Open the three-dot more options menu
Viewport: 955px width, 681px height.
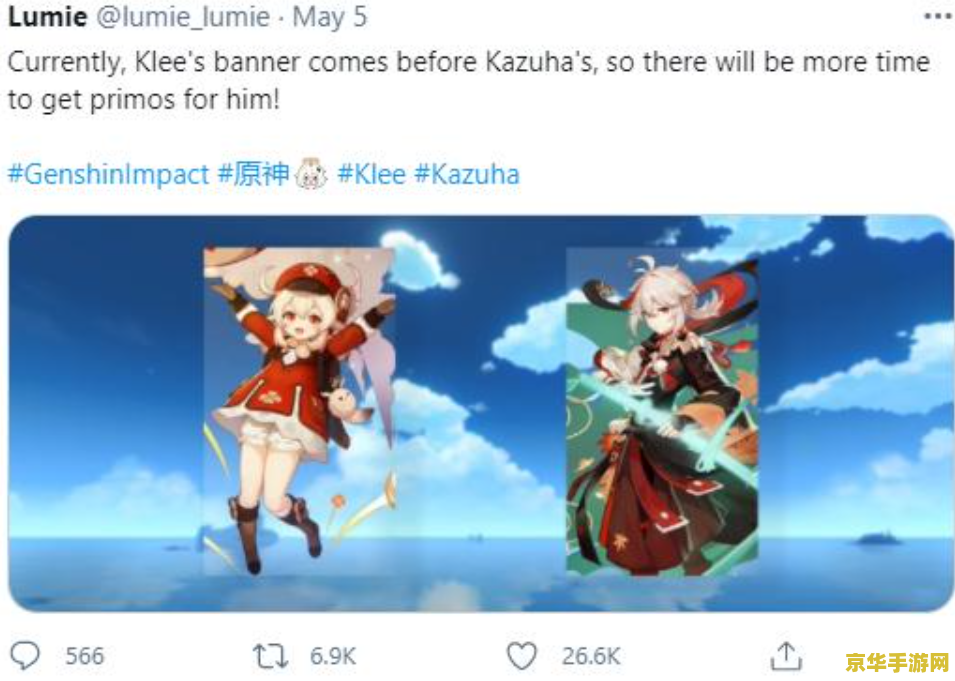tap(937, 16)
